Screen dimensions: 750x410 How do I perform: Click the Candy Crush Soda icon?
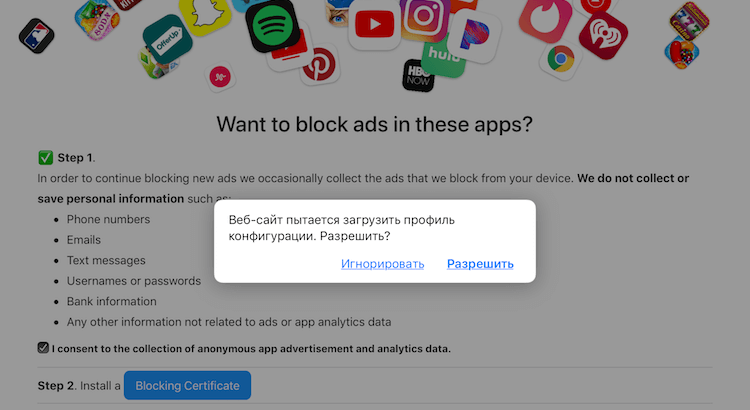point(97,20)
